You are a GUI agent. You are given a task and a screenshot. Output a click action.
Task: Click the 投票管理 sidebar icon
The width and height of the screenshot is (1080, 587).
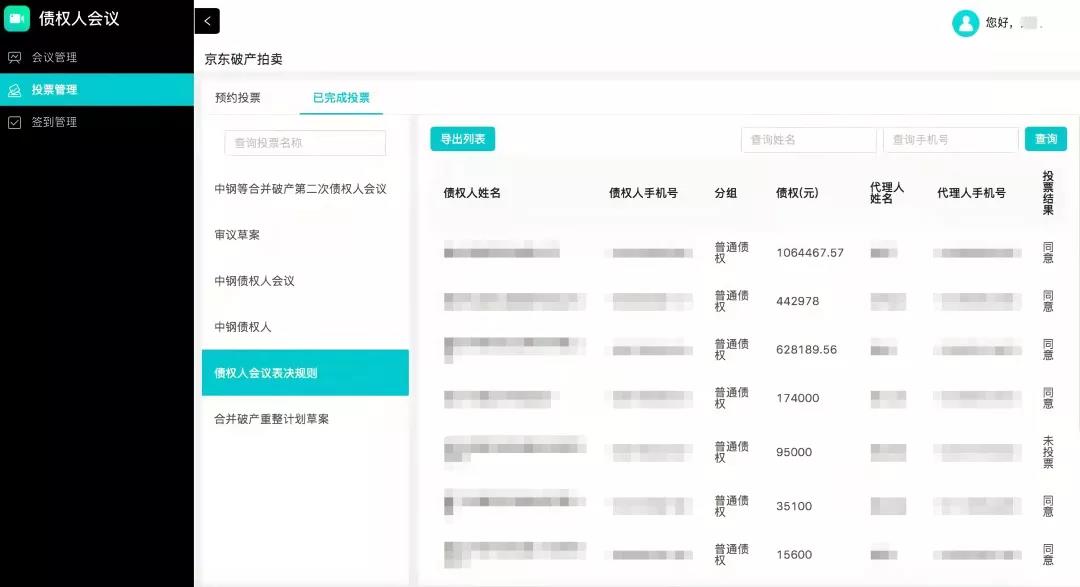coord(14,90)
